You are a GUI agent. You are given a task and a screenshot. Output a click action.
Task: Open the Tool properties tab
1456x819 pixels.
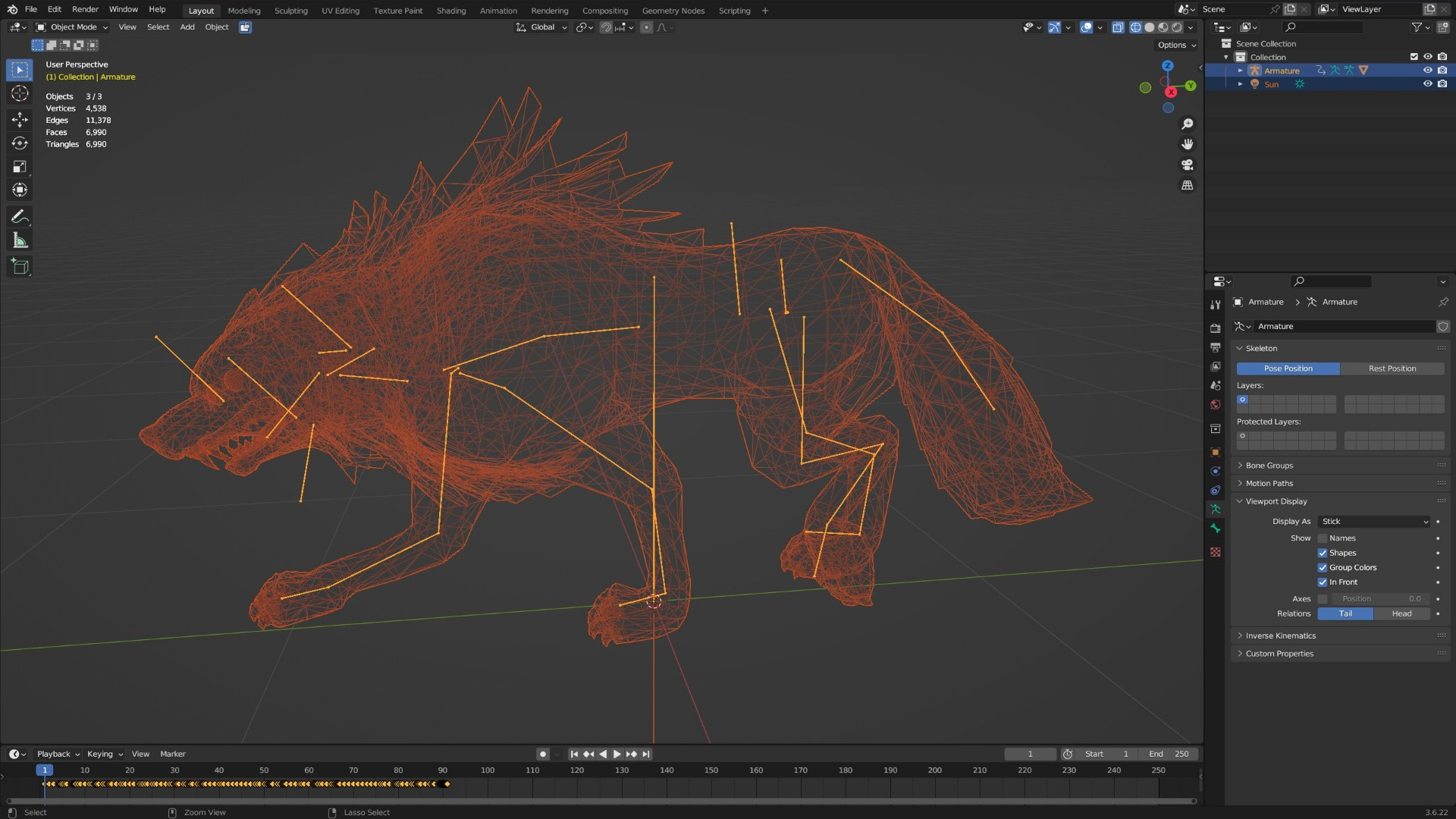point(1216,304)
